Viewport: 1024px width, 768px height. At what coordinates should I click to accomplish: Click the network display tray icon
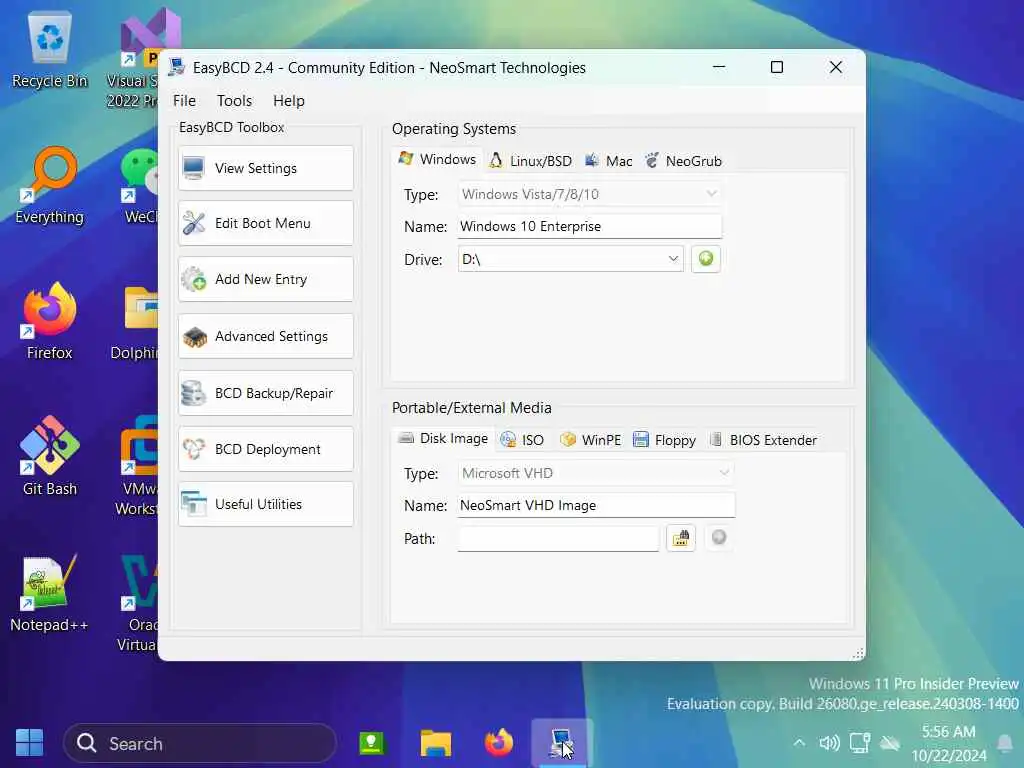tap(859, 743)
